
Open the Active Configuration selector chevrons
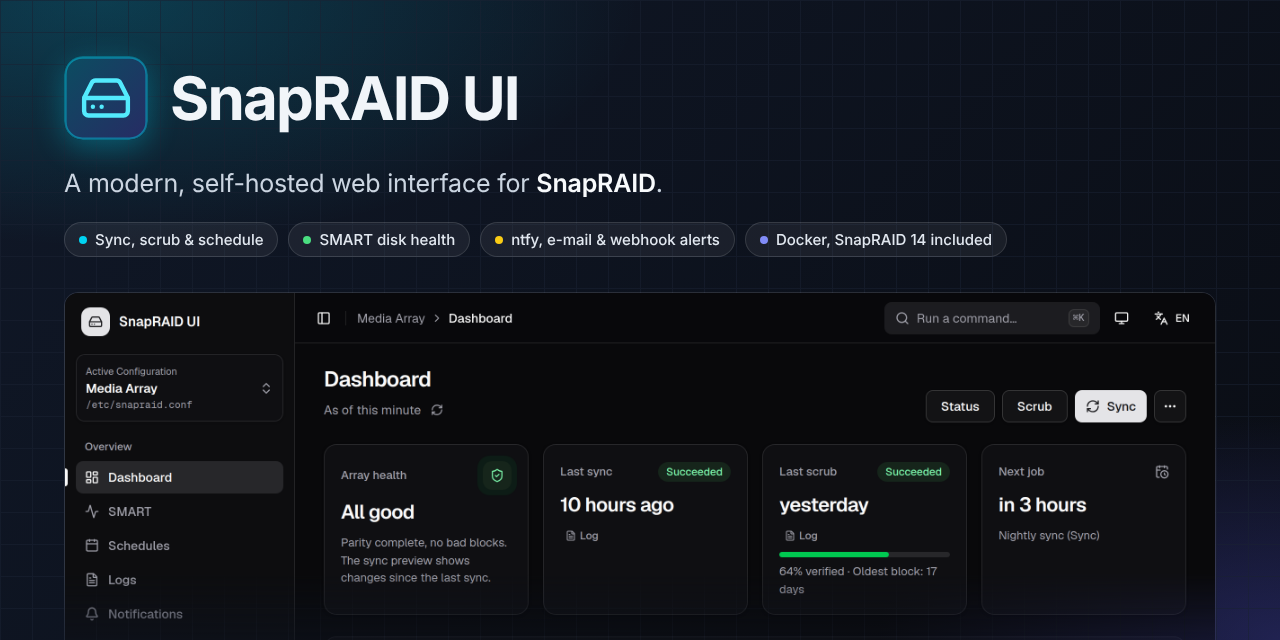(266, 388)
